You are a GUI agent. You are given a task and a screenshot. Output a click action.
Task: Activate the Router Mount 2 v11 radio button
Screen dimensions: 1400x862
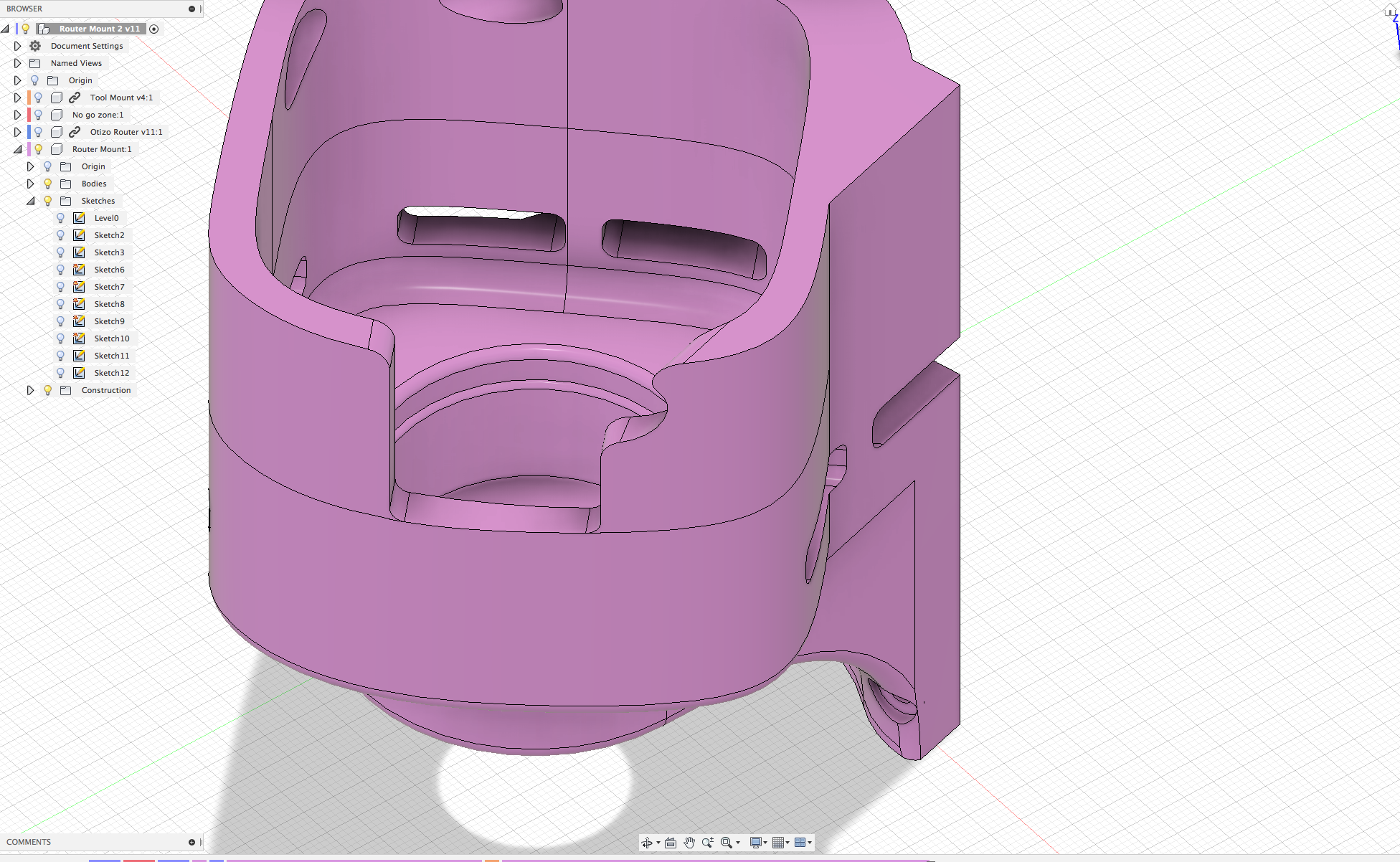pyautogui.click(x=153, y=29)
